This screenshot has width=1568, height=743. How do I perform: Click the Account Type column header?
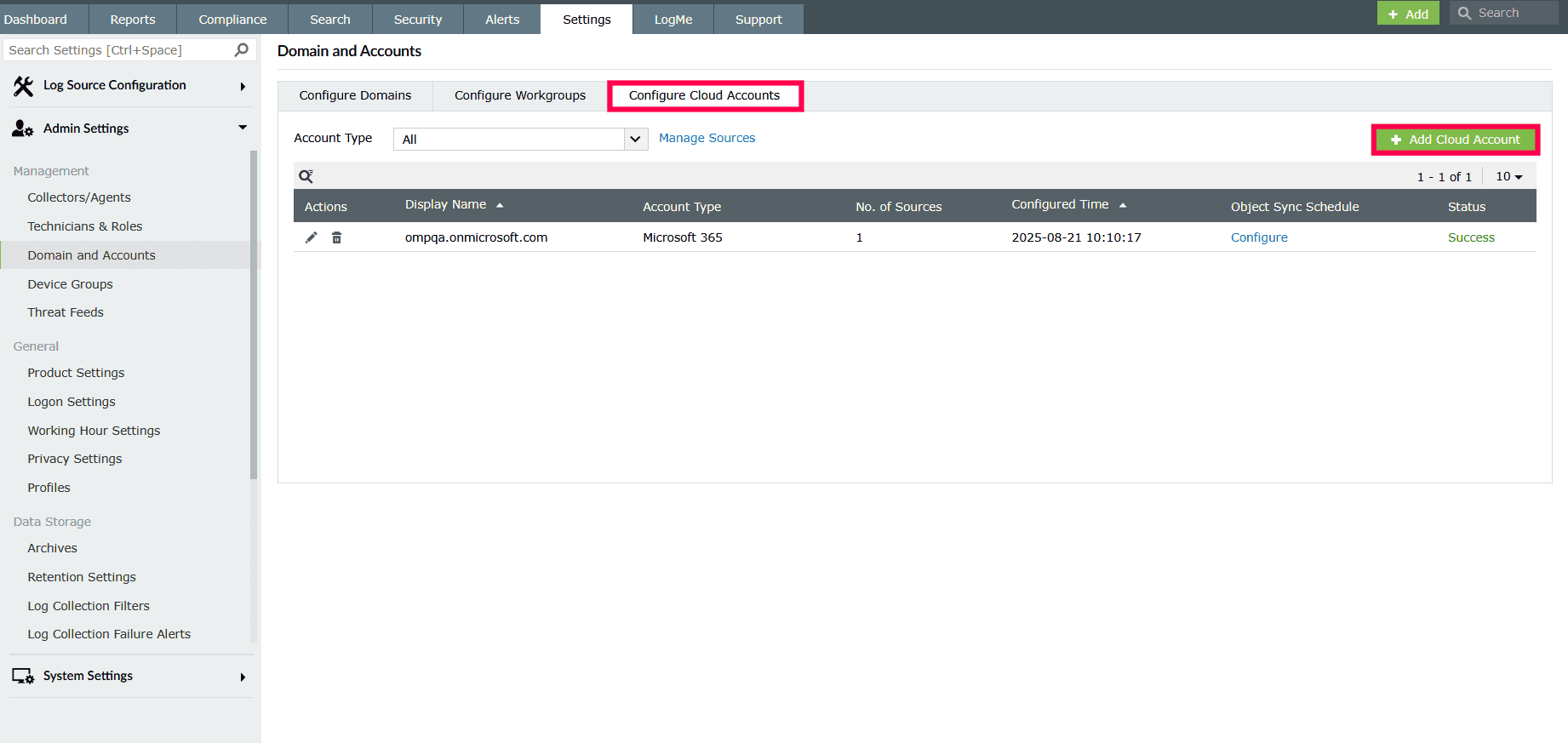pyautogui.click(x=682, y=207)
